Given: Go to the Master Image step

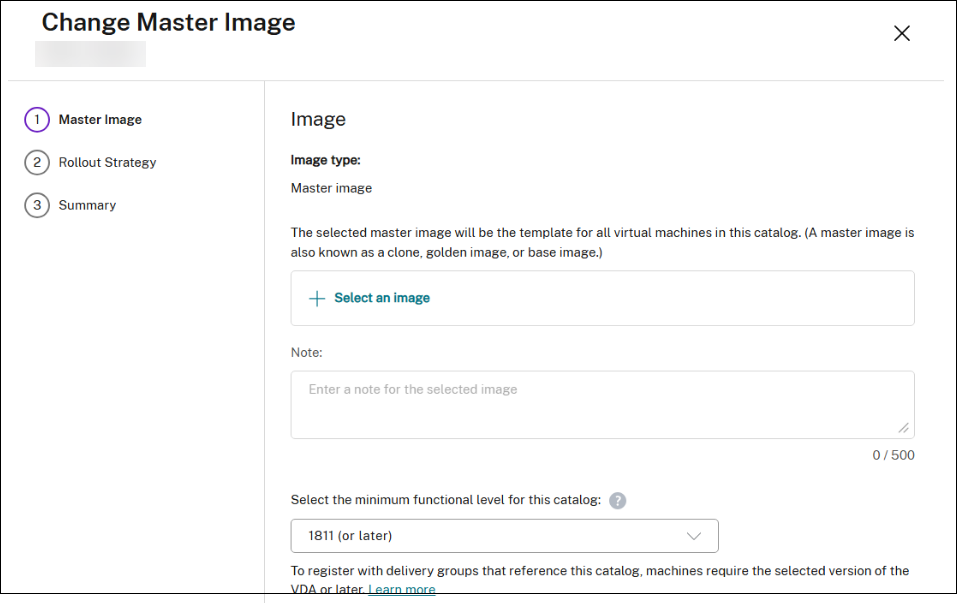Looking at the screenshot, I should (x=100, y=120).
